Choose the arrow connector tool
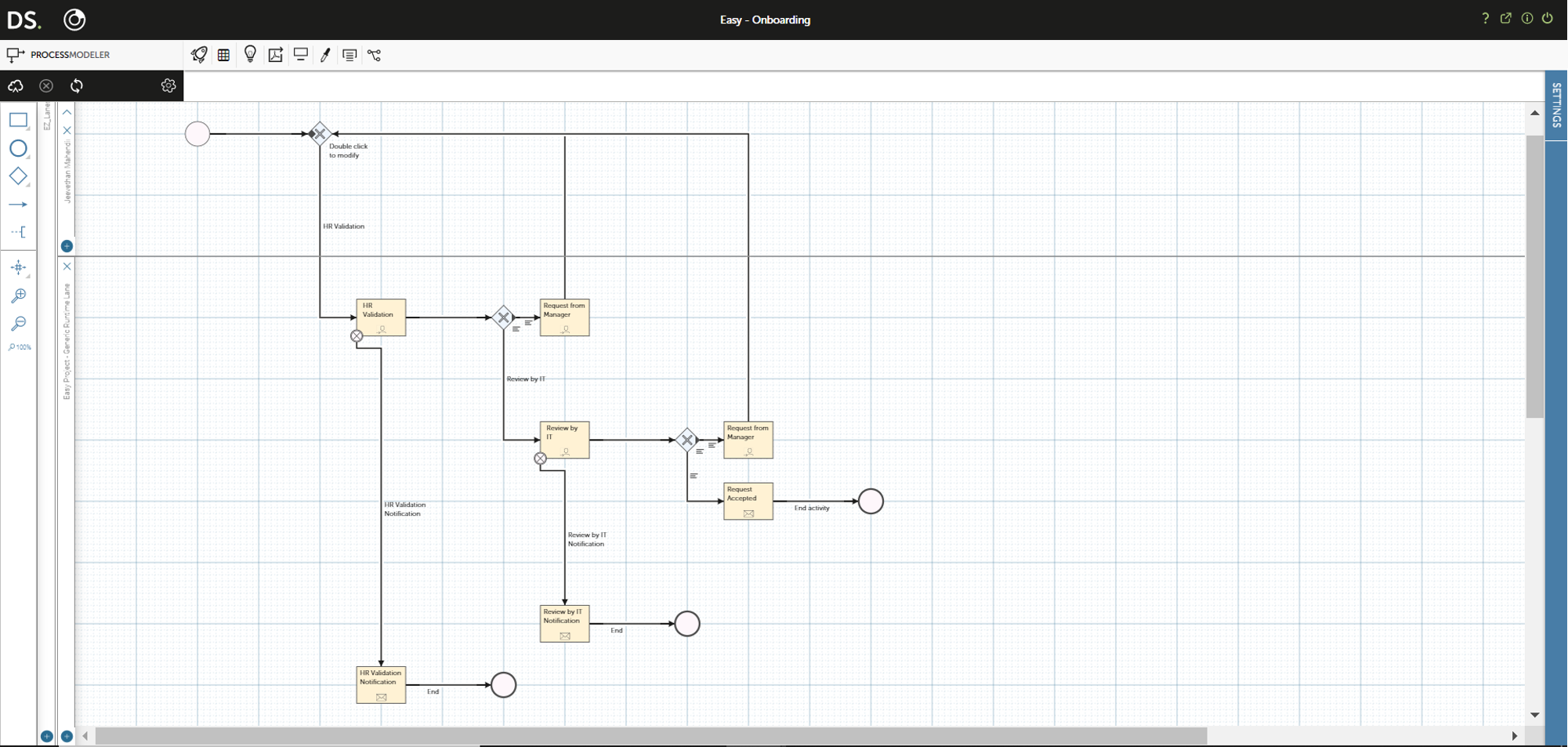Viewport: 1568px width, 747px height. (18, 205)
